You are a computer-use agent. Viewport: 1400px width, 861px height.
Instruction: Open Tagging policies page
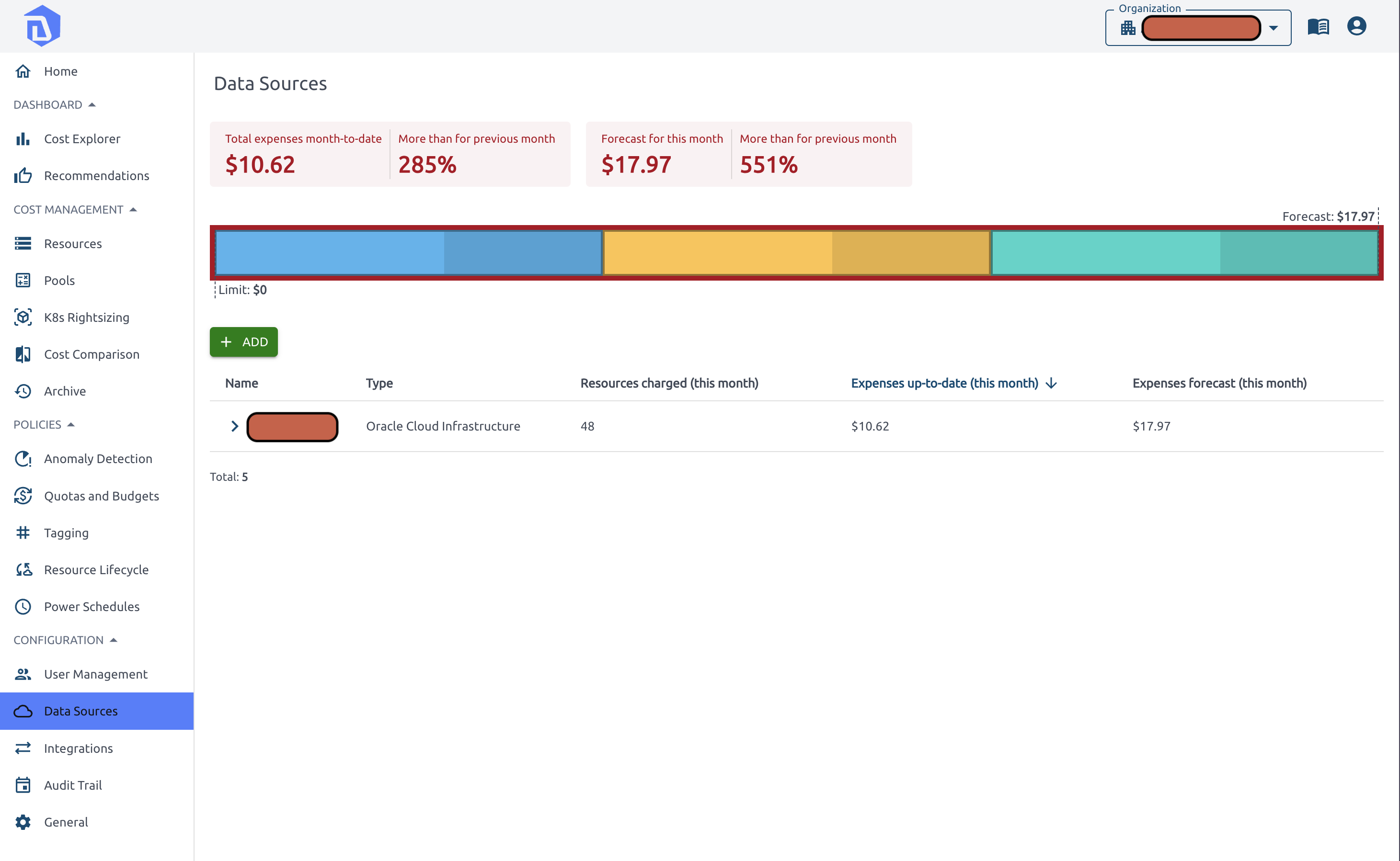[x=97, y=533]
